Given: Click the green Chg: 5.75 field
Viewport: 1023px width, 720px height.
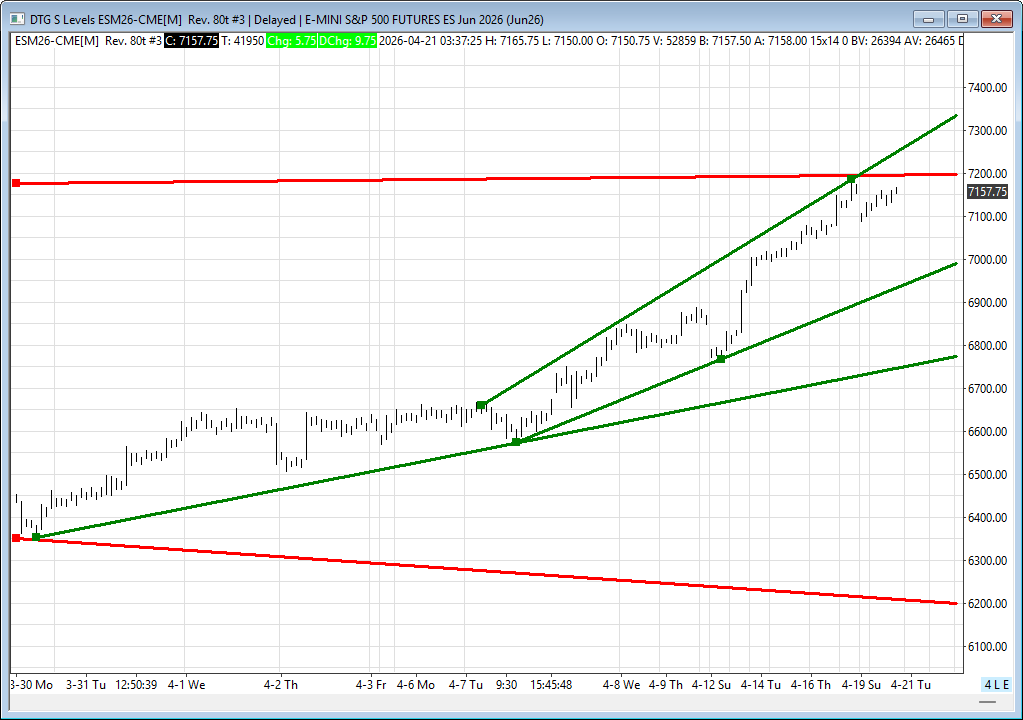Looking at the screenshot, I should click(x=292, y=40).
